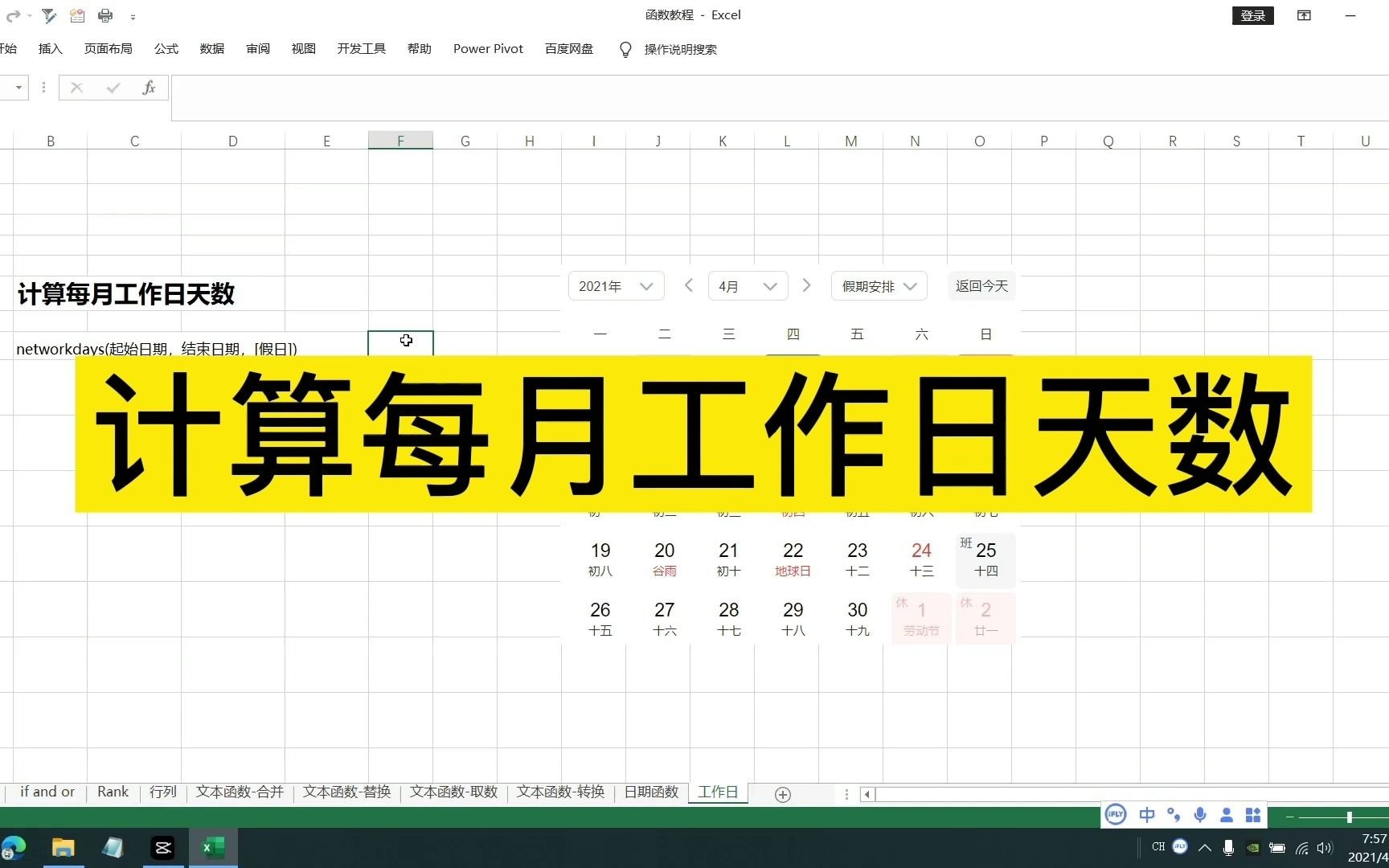Click the 计算每月工作日天数 title cell
The height and width of the screenshot is (868, 1389).
[126, 294]
